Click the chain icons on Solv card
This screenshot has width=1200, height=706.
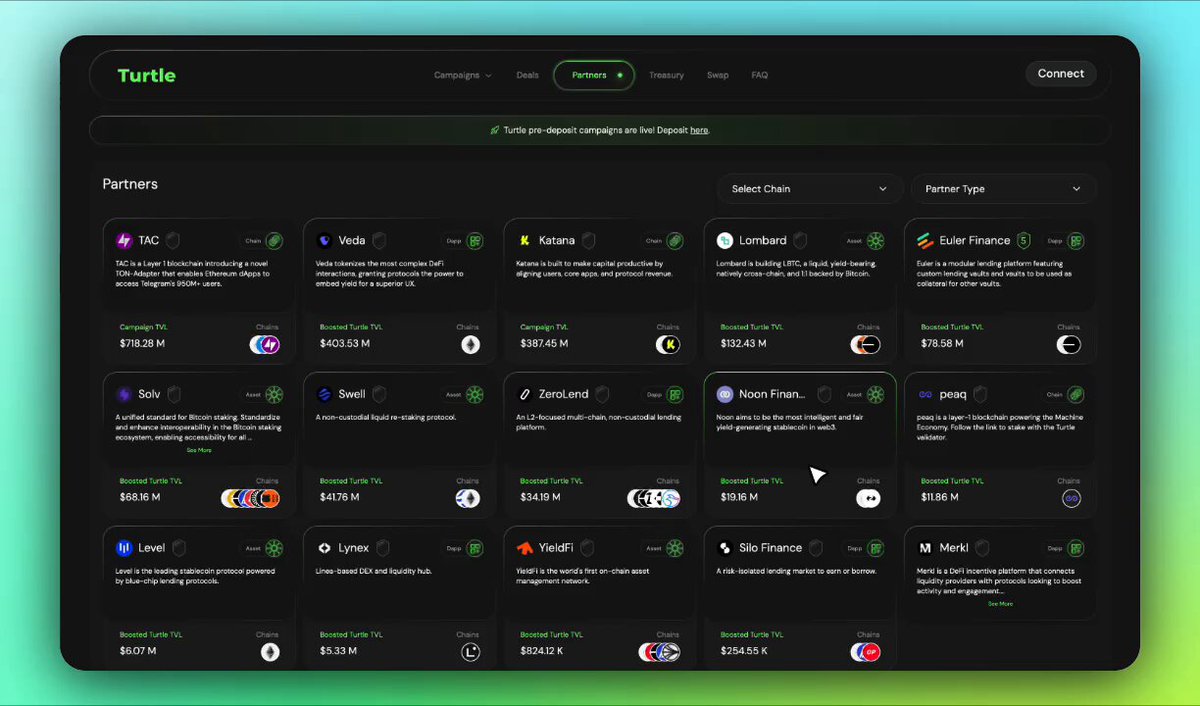point(250,498)
